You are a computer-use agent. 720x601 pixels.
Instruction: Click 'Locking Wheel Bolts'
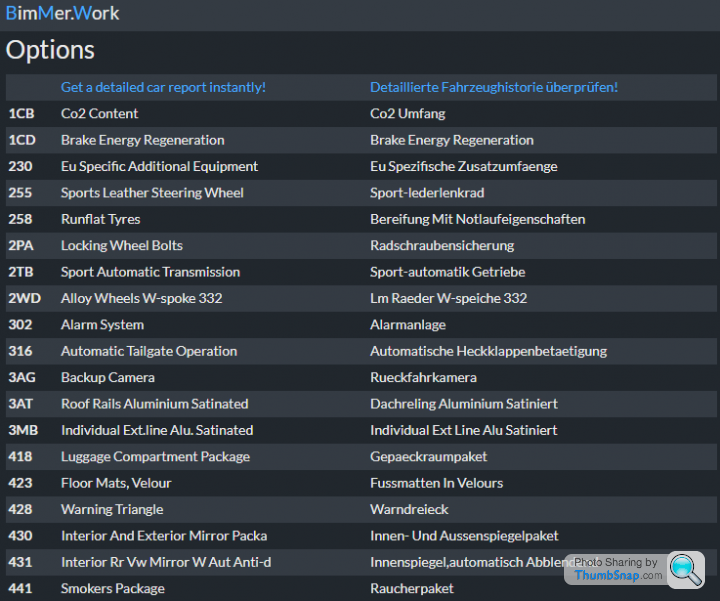(122, 246)
